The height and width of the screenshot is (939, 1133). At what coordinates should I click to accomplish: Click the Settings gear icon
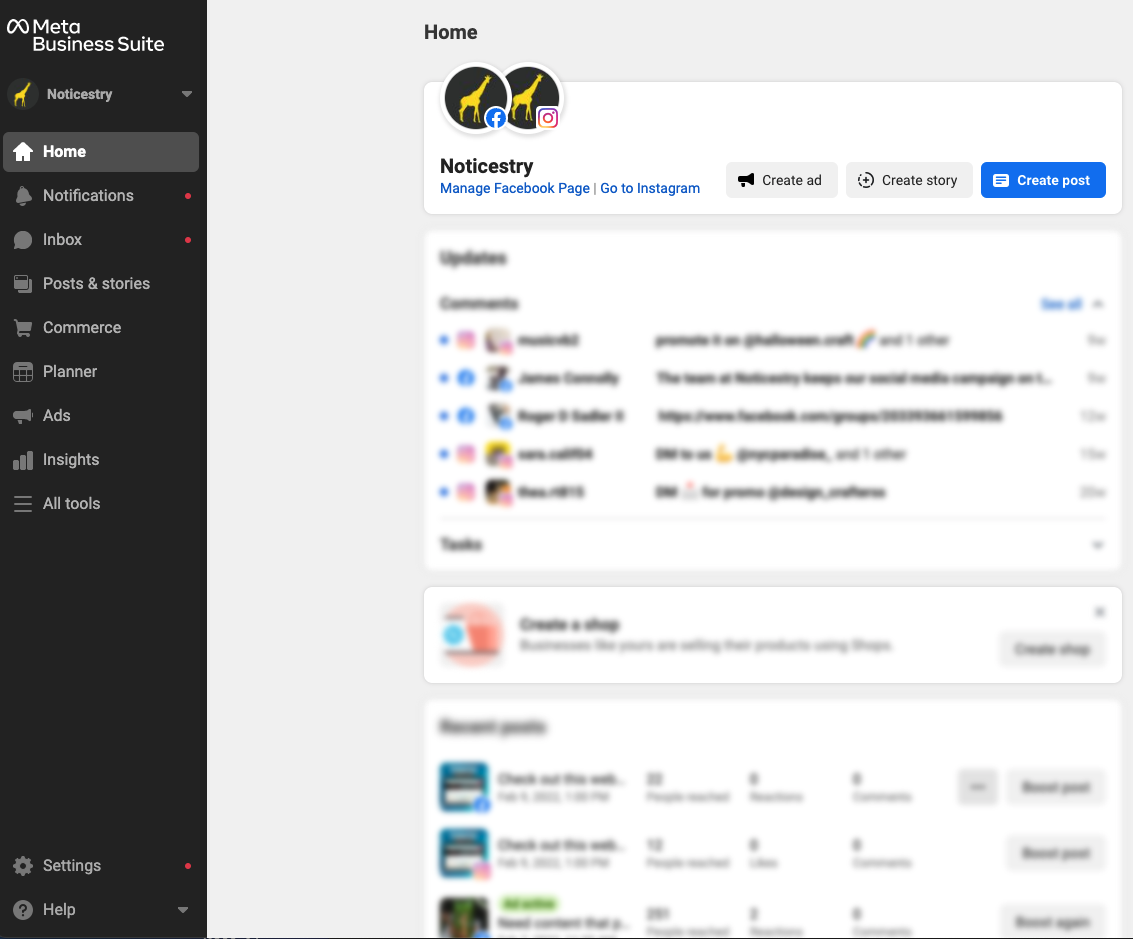coord(23,866)
